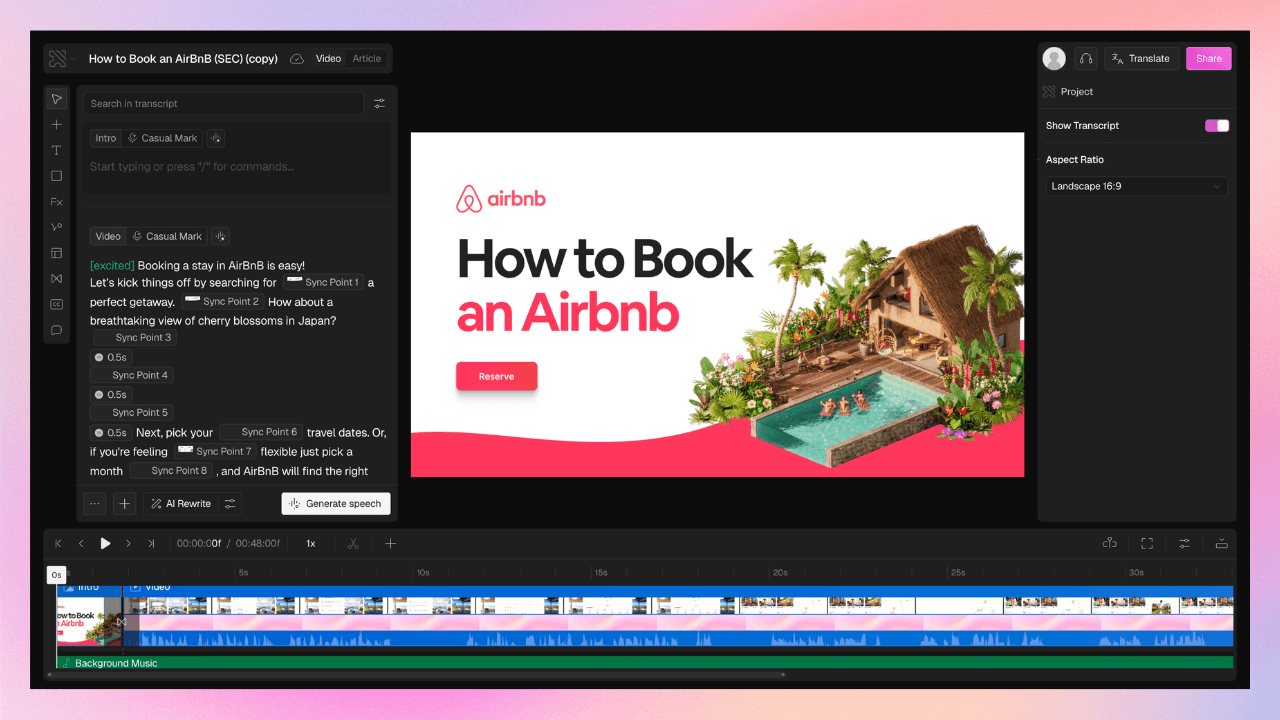Click the Sync Point 2 marker

click(x=222, y=301)
